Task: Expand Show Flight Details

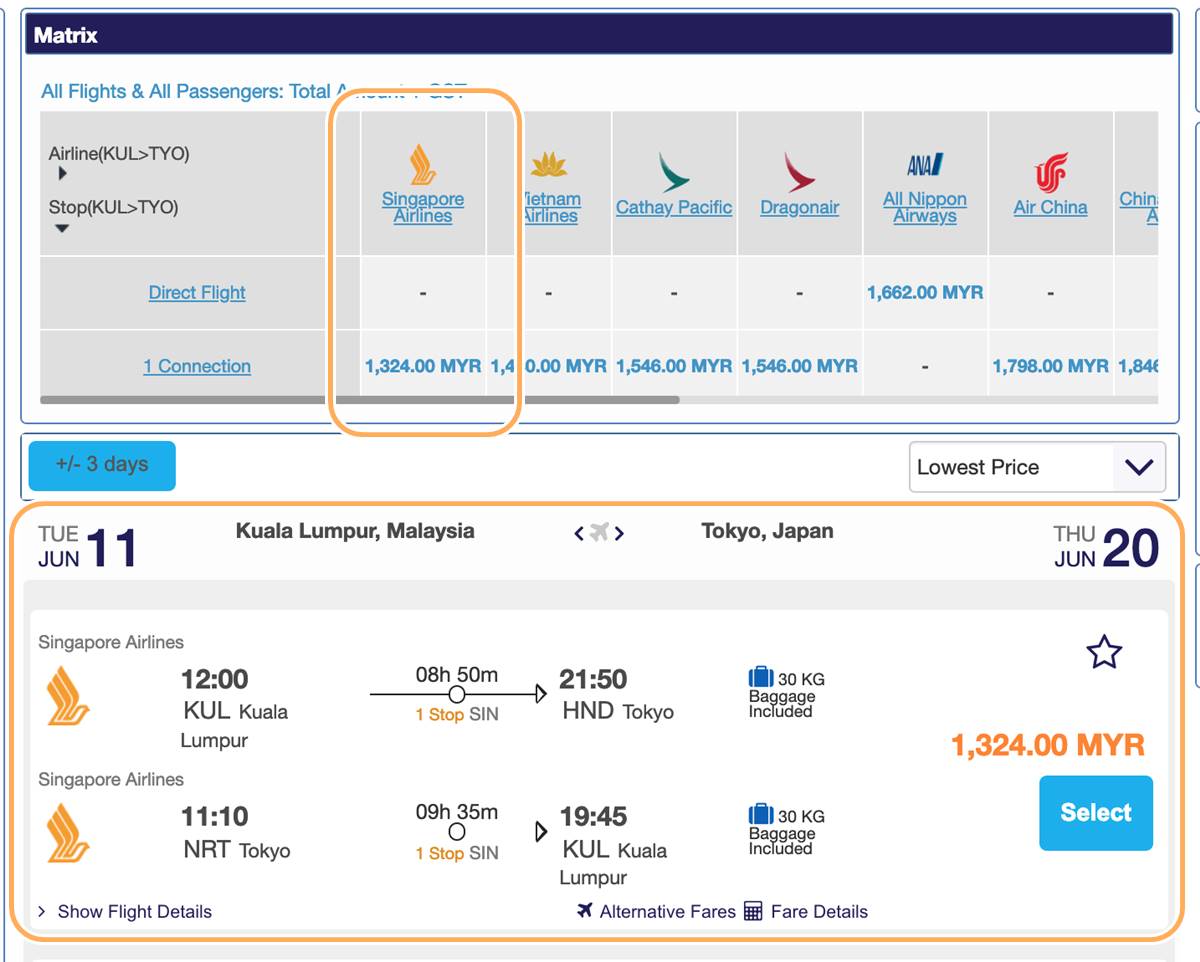Action: 125,911
